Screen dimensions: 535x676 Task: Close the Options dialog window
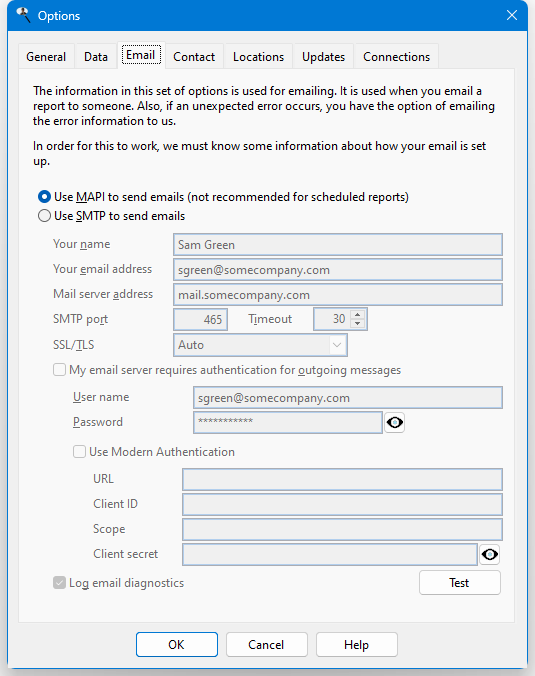[512, 16]
